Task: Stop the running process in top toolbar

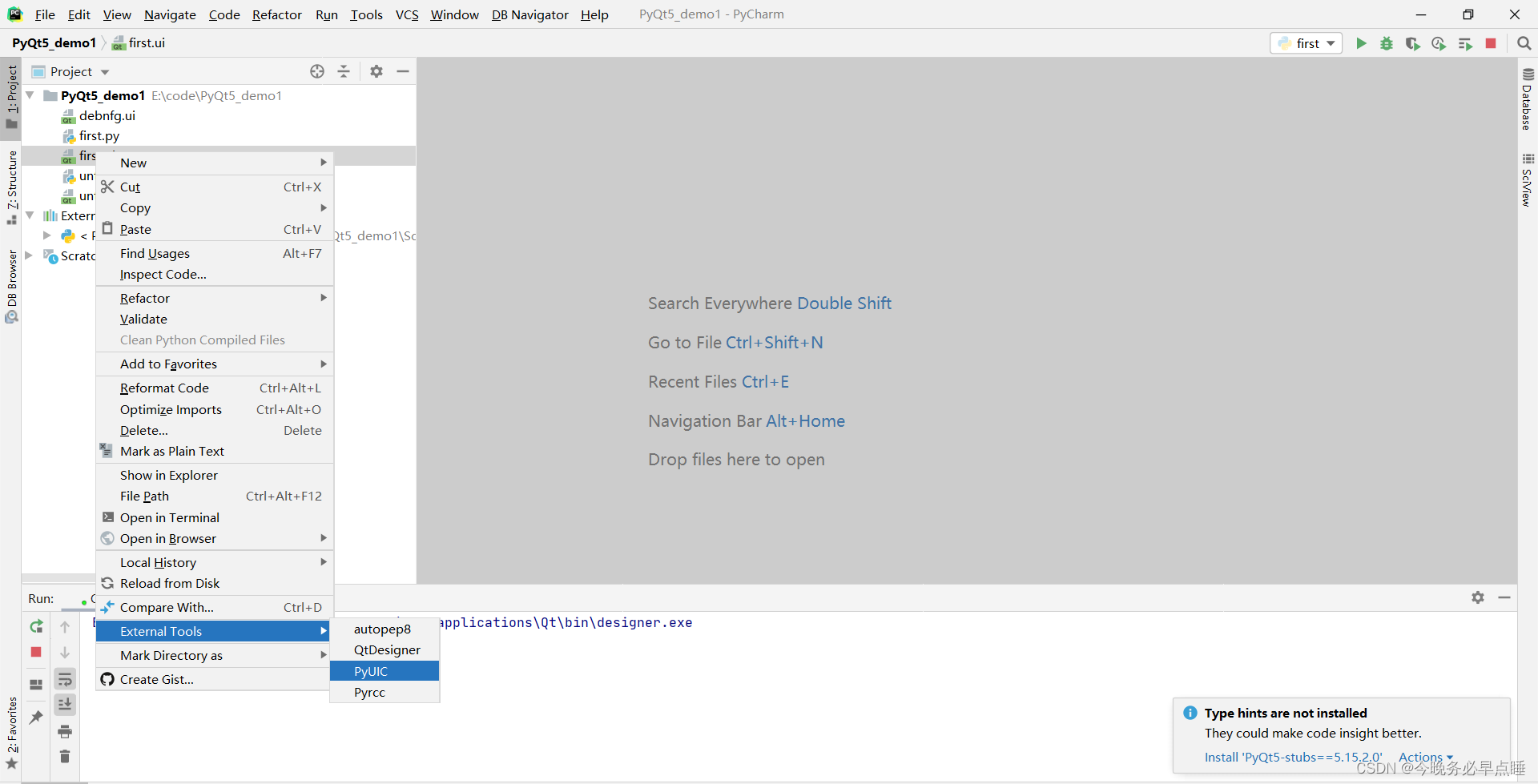Action: point(1491,43)
